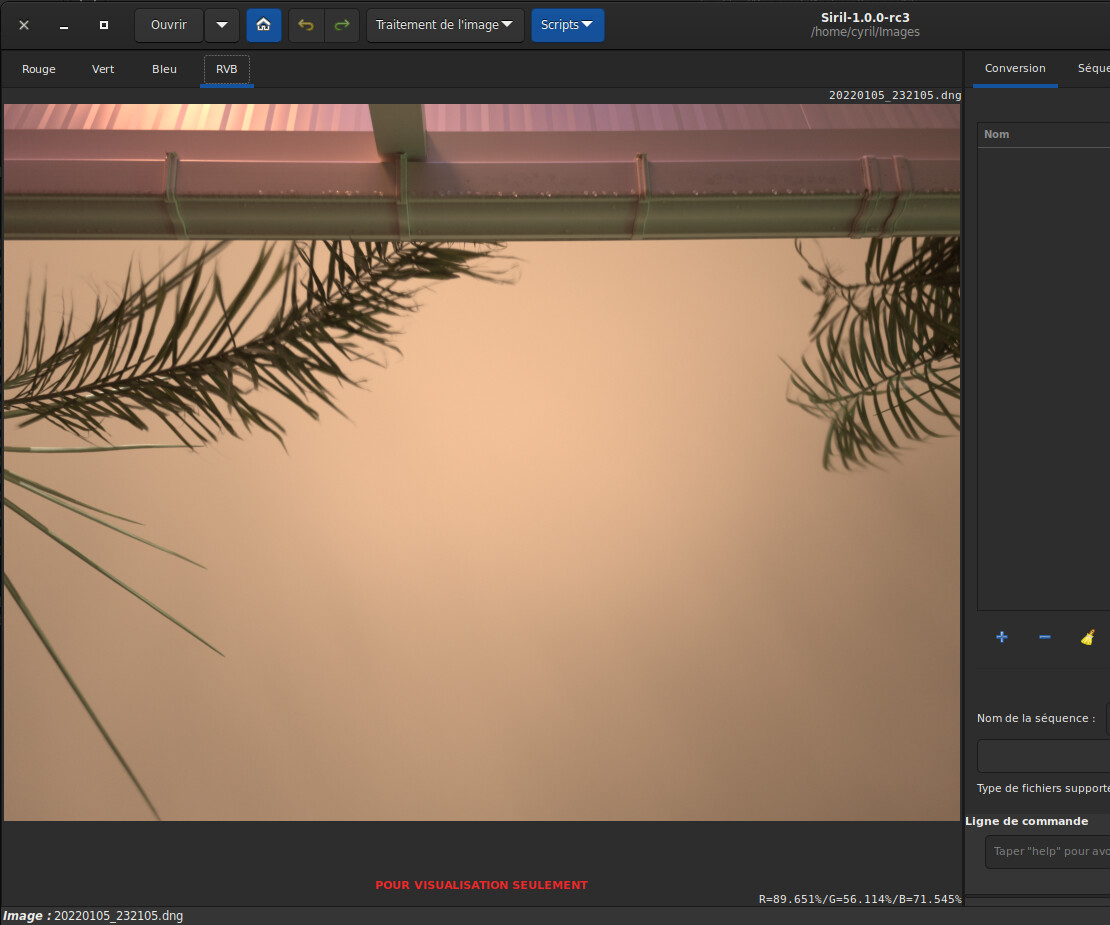Screen dimensions: 1110x925
Task: Switch to the Séquence tab
Action: coord(1092,68)
